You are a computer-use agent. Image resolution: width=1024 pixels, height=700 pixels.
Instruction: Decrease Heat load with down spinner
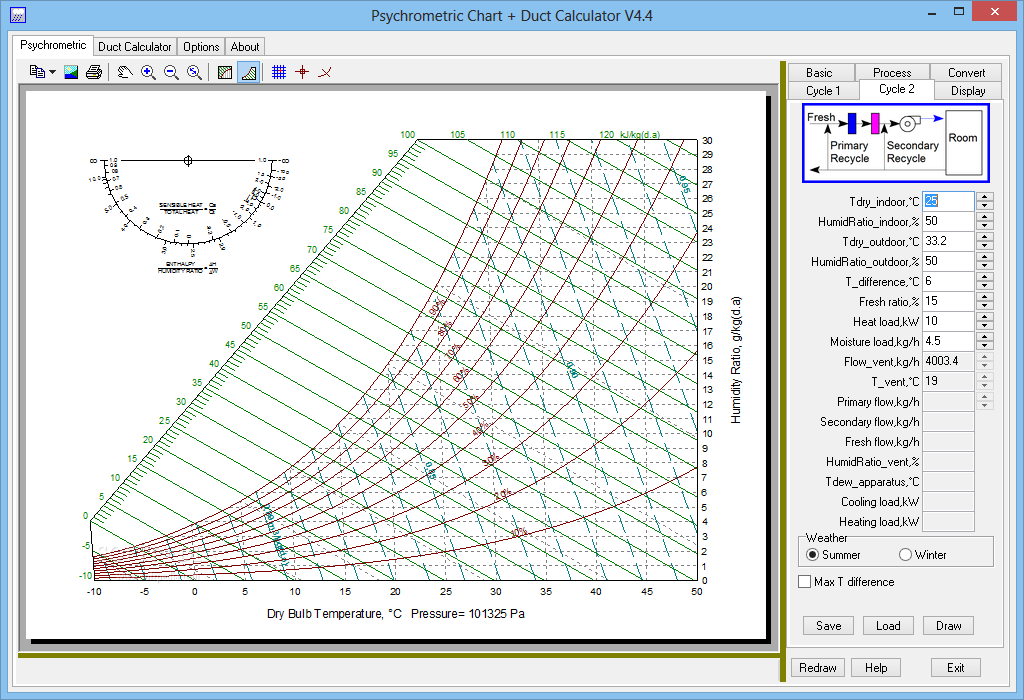pos(985,326)
